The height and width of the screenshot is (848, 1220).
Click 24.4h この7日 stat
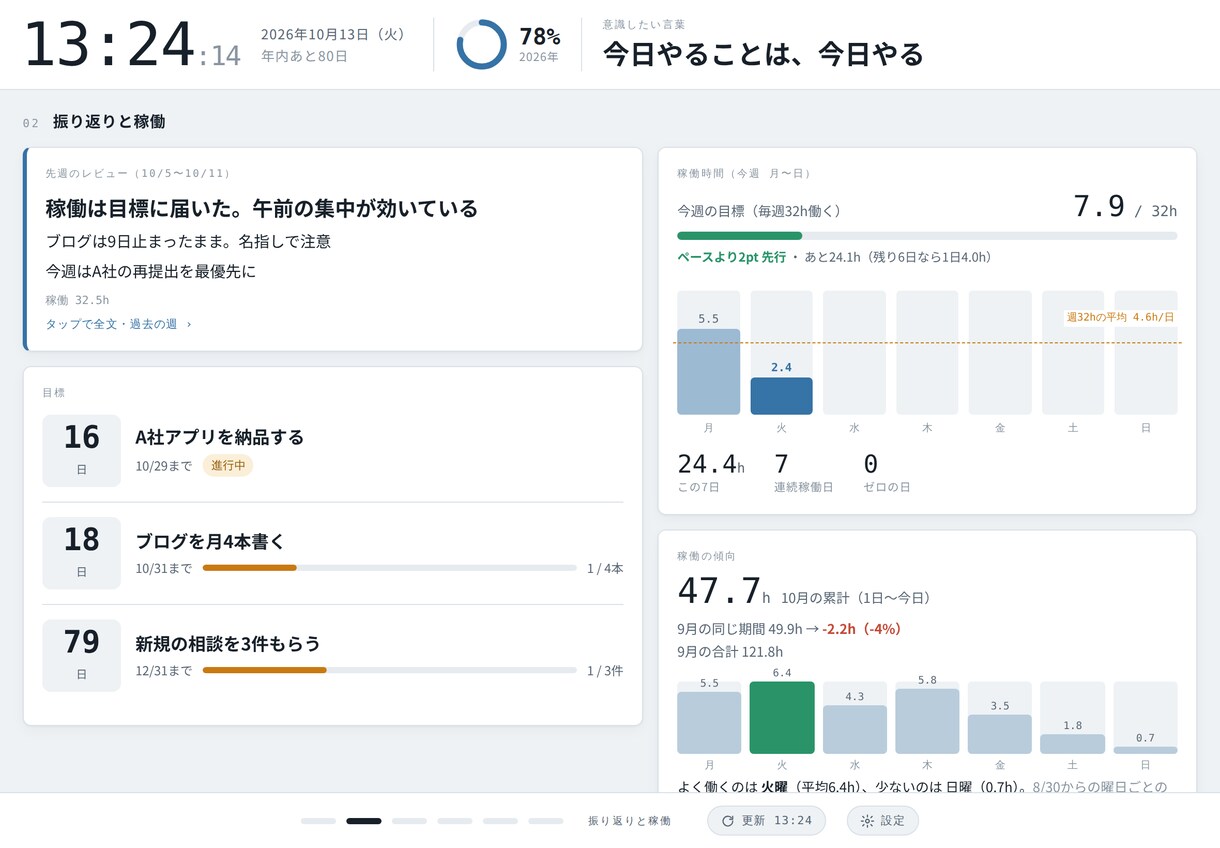[x=711, y=473]
